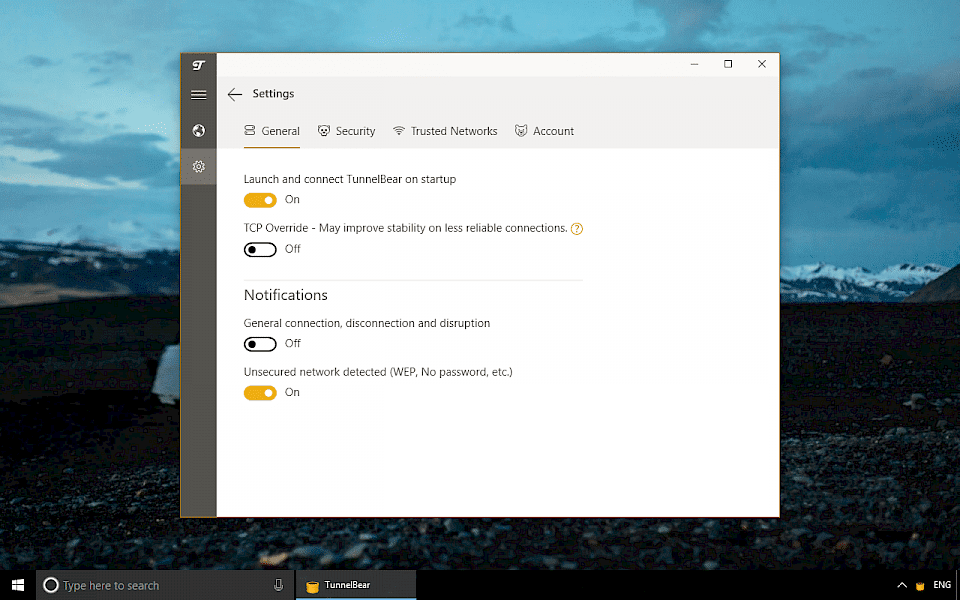Screen dimensions: 960x600
Task: Click the Cortana circle in search box
Action: tap(51, 585)
